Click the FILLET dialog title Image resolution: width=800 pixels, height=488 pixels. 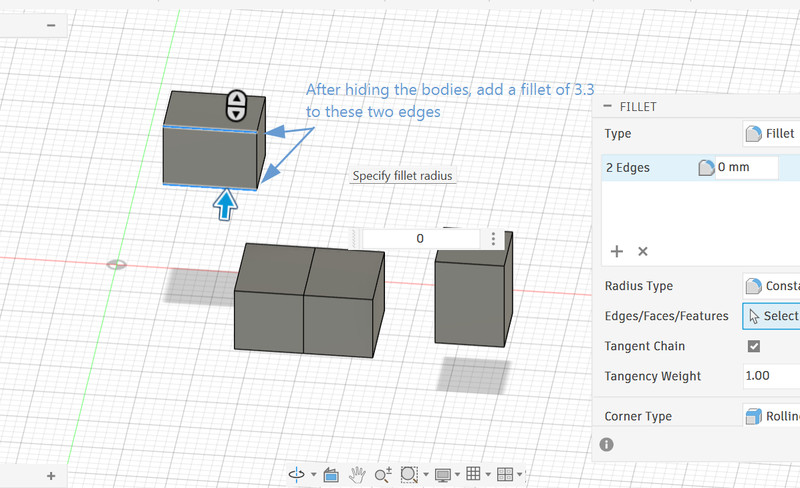pyautogui.click(x=638, y=107)
